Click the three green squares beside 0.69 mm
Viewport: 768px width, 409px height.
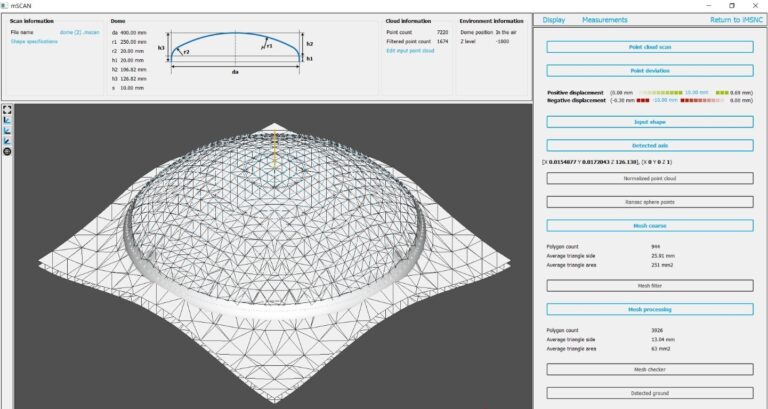(x=722, y=93)
